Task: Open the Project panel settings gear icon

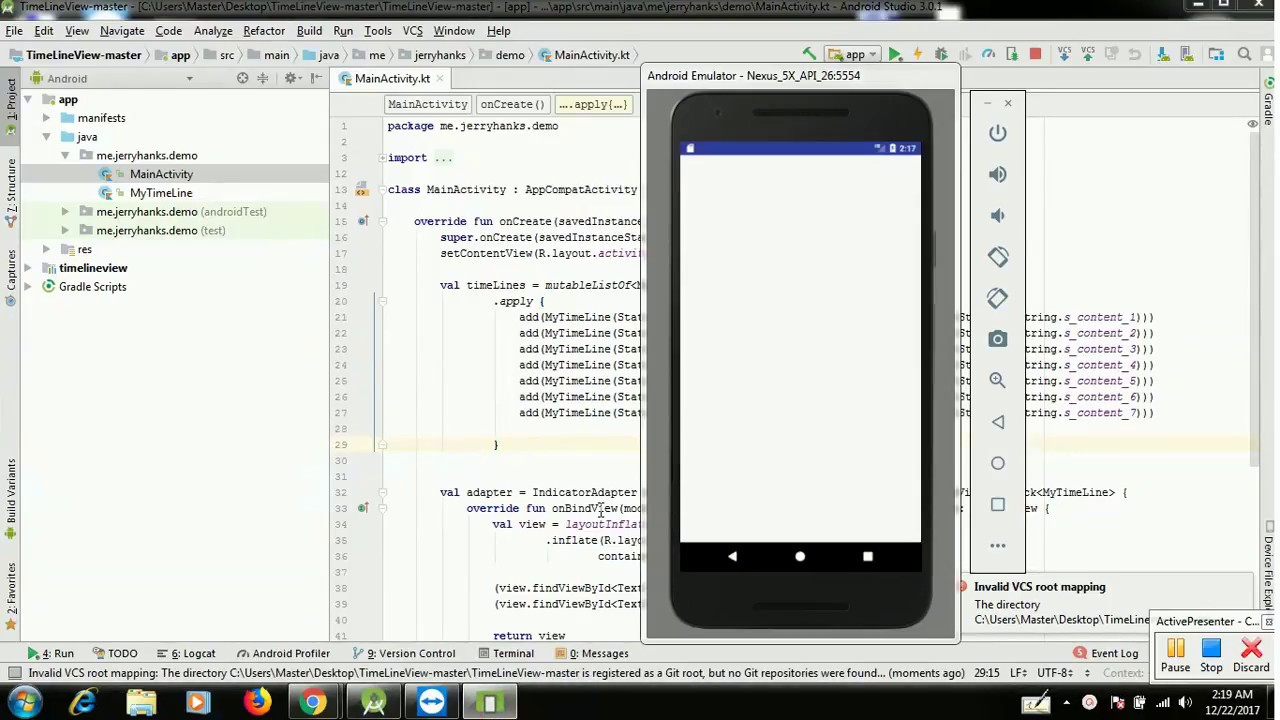Action: click(291, 78)
